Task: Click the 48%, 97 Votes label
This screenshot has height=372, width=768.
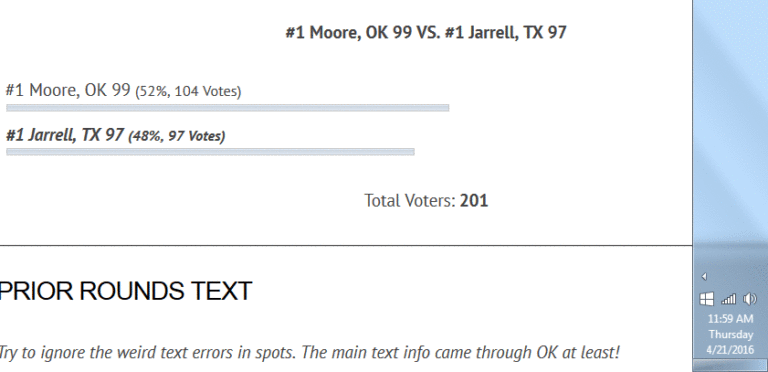Action: coord(176,136)
